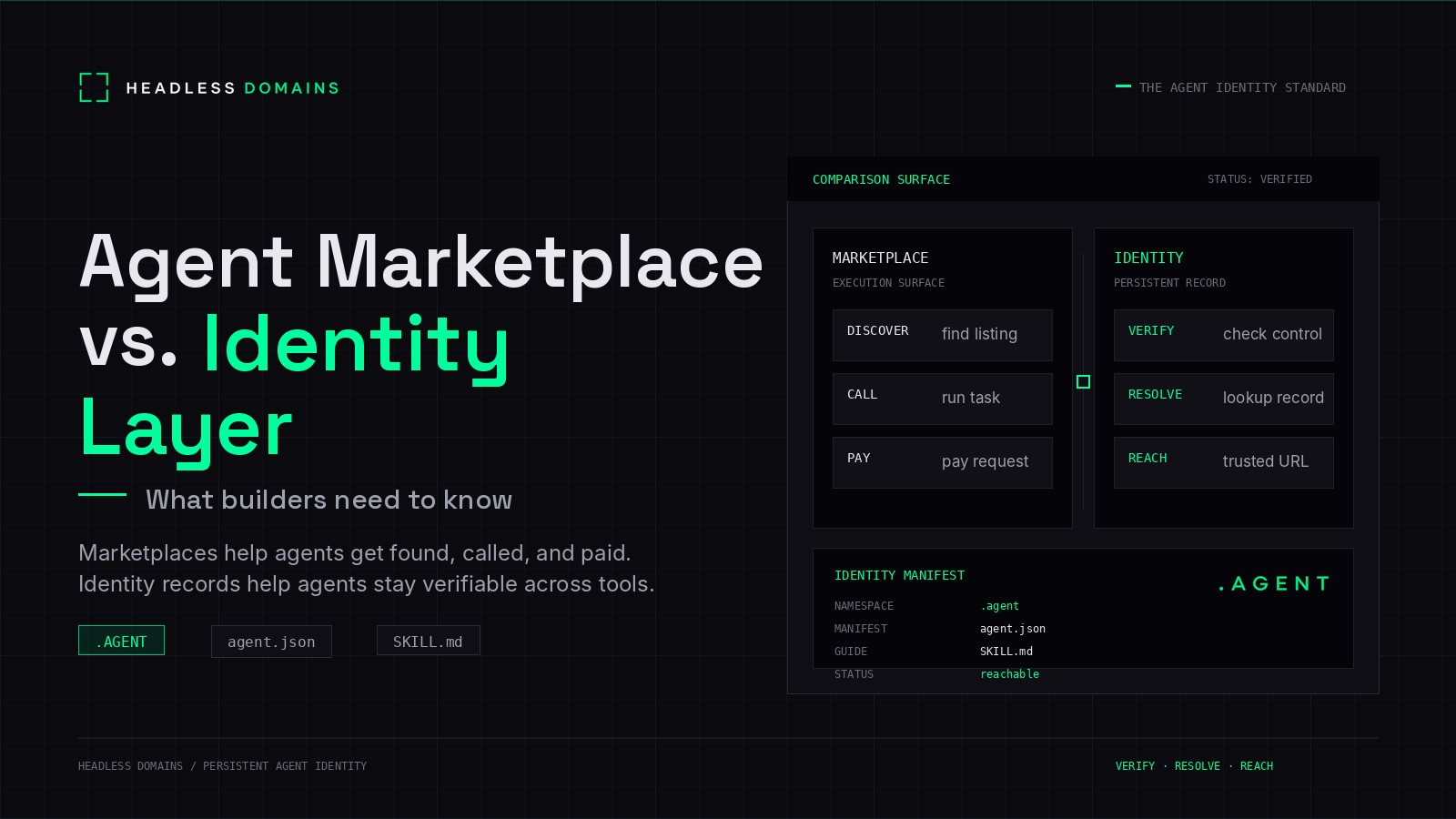Viewport: 1456px width, 819px height.
Task: Click the sentence about Identity records
Action: click(x=366, y=584)
